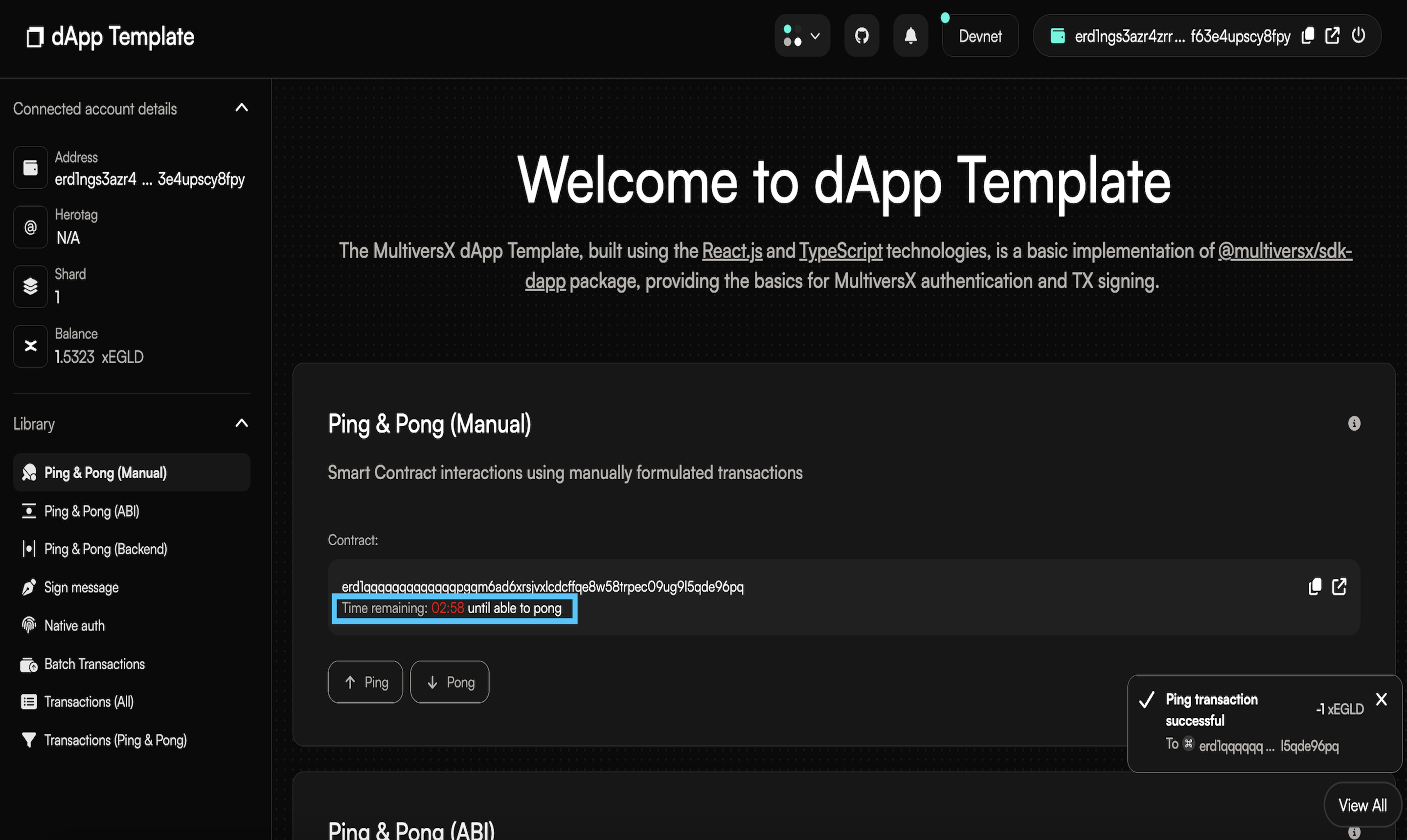Collapse the Library section

point(242,423)
